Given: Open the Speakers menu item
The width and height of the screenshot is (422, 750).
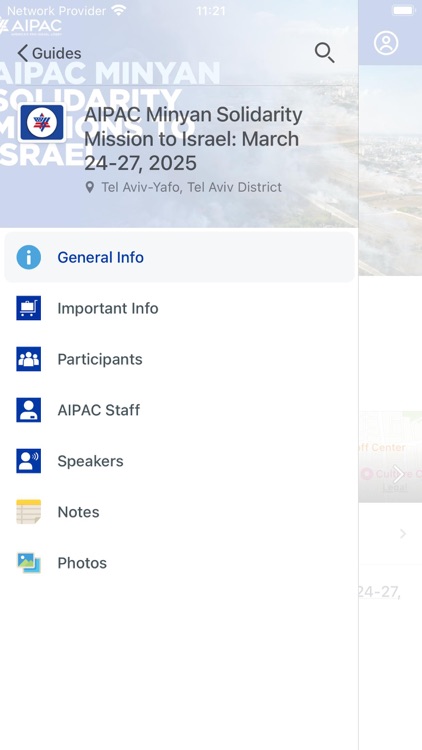Looking at the screenshot, I should (179, 461).
